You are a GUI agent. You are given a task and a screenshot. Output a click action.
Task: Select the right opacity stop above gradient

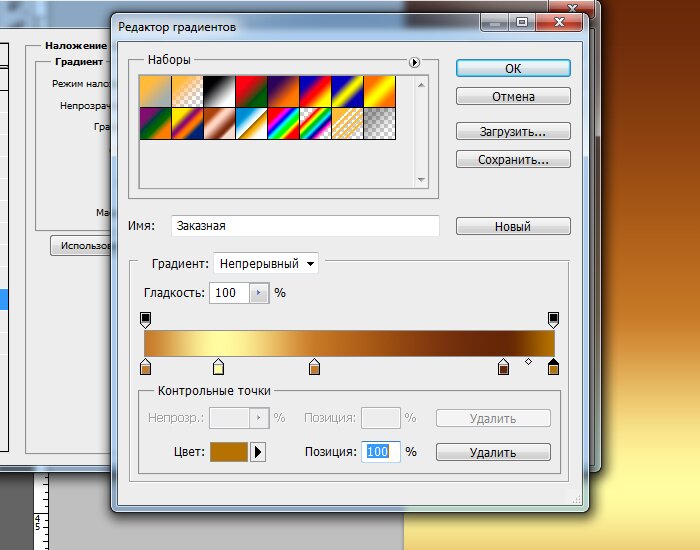(553, 319)
